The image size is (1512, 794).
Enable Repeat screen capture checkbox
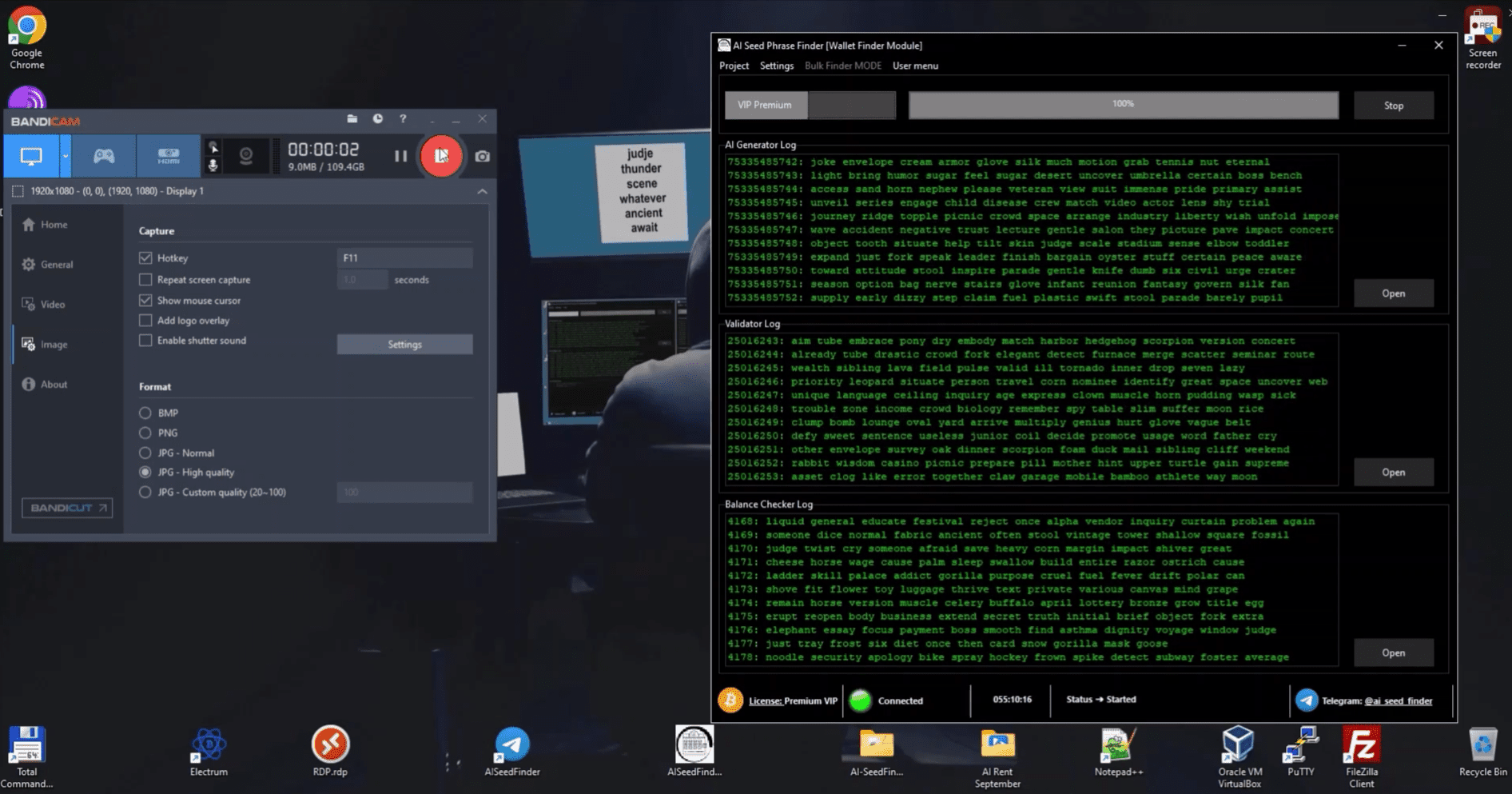[145, 280]
